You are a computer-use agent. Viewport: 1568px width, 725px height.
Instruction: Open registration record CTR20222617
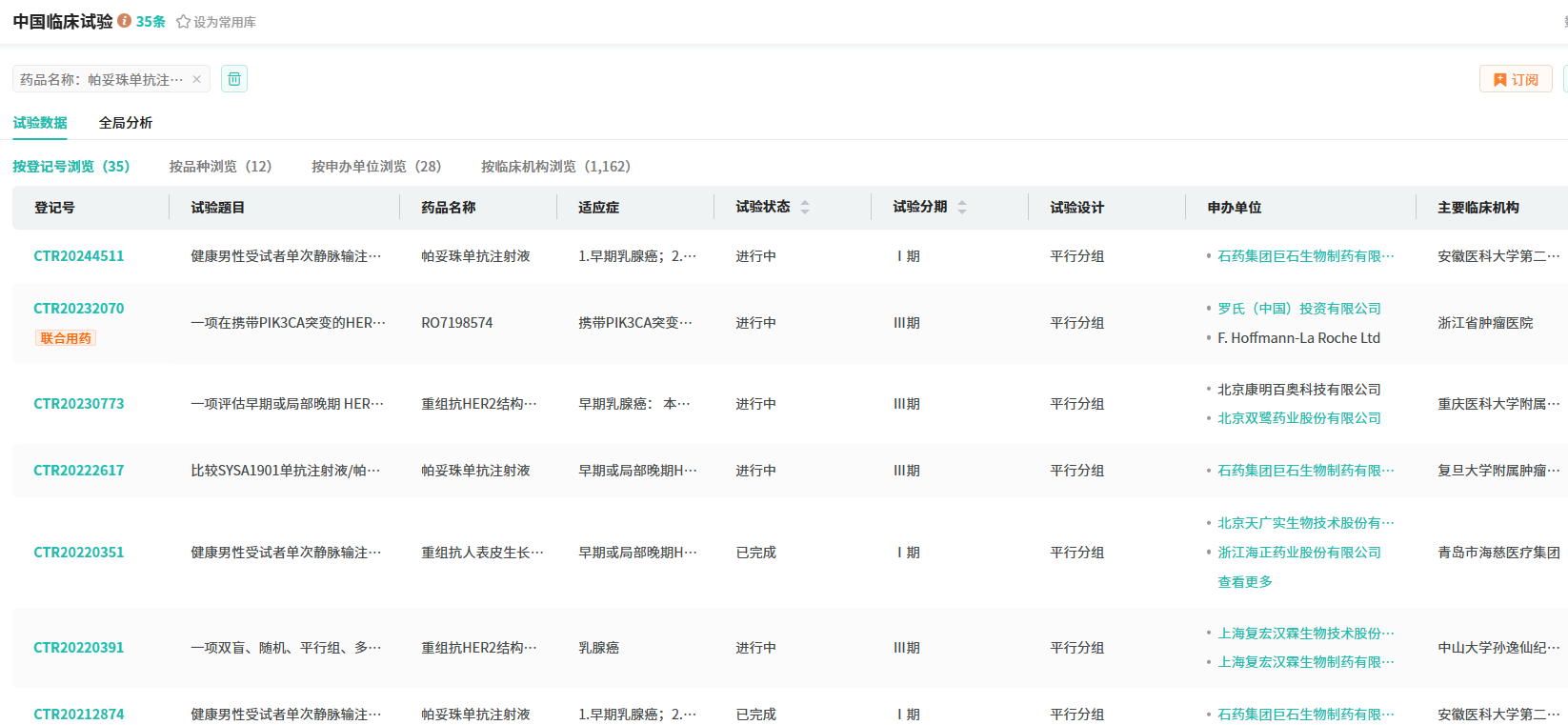tap(79, 471)
